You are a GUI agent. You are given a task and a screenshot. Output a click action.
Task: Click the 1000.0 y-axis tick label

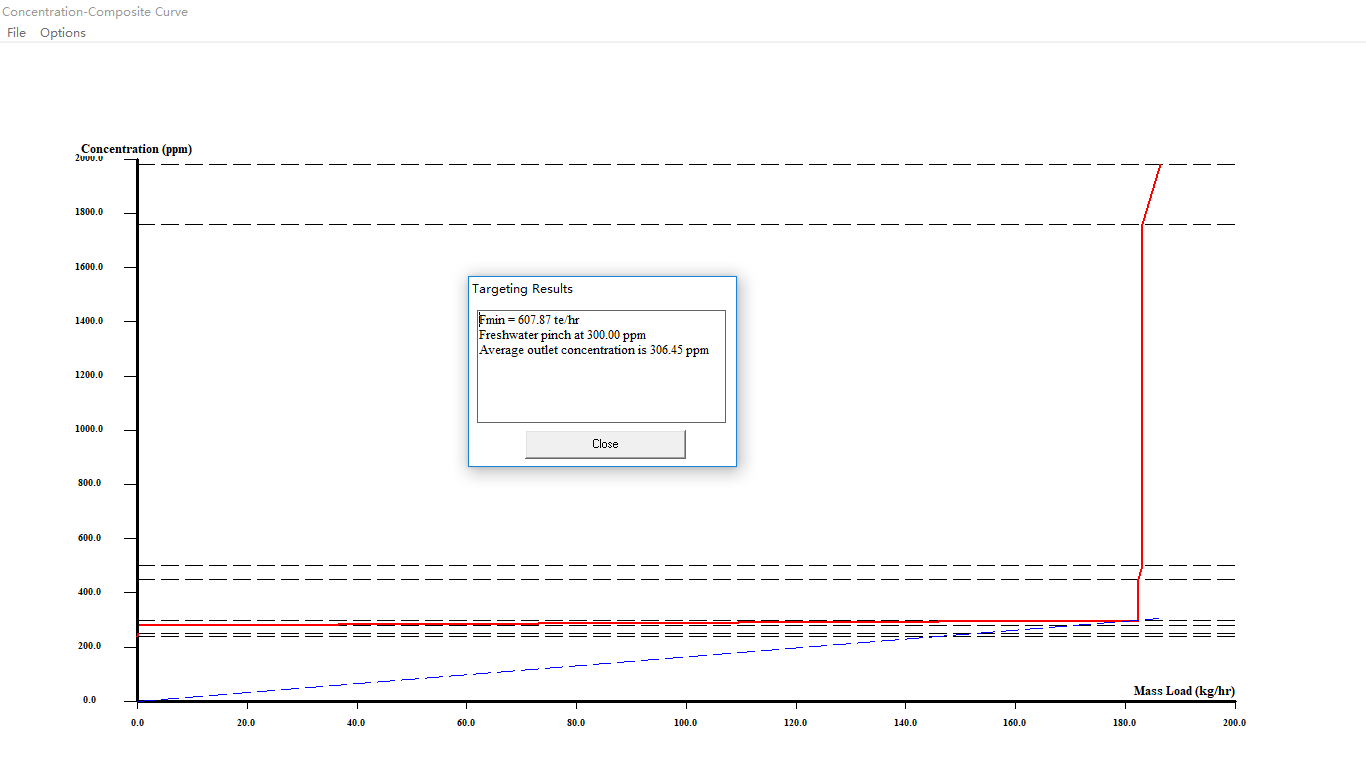coord(89,429)
